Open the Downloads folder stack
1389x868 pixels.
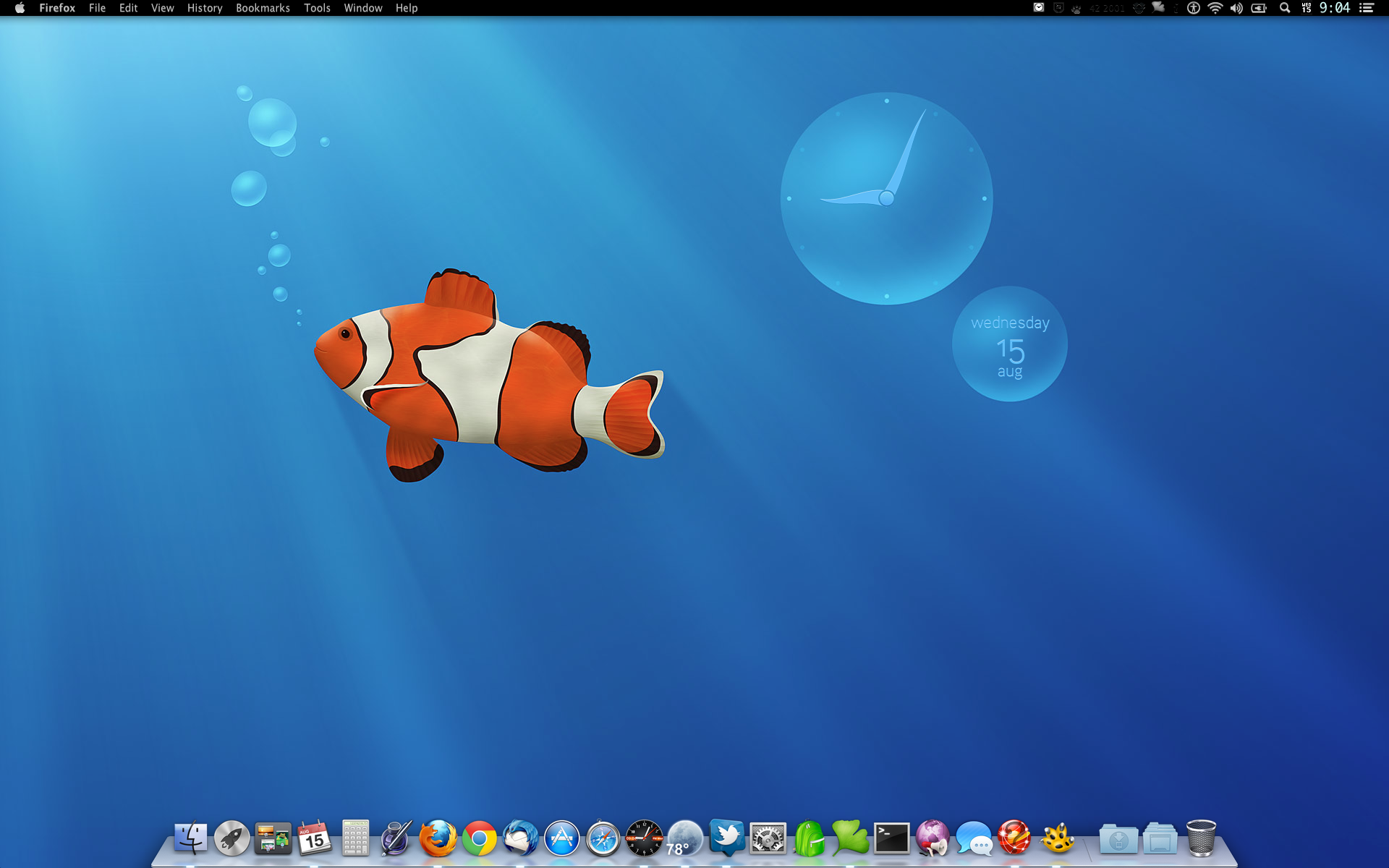tap(1118, 839)
